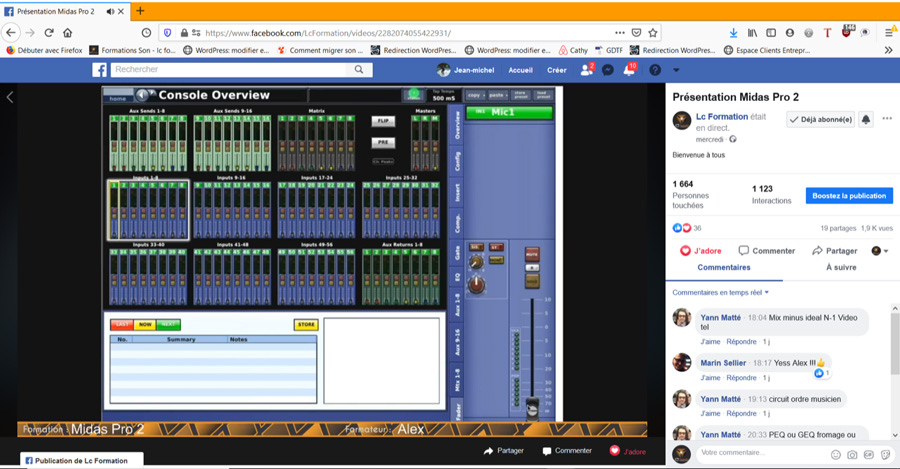Toggle the FLIP button in console

click(383, 121)
